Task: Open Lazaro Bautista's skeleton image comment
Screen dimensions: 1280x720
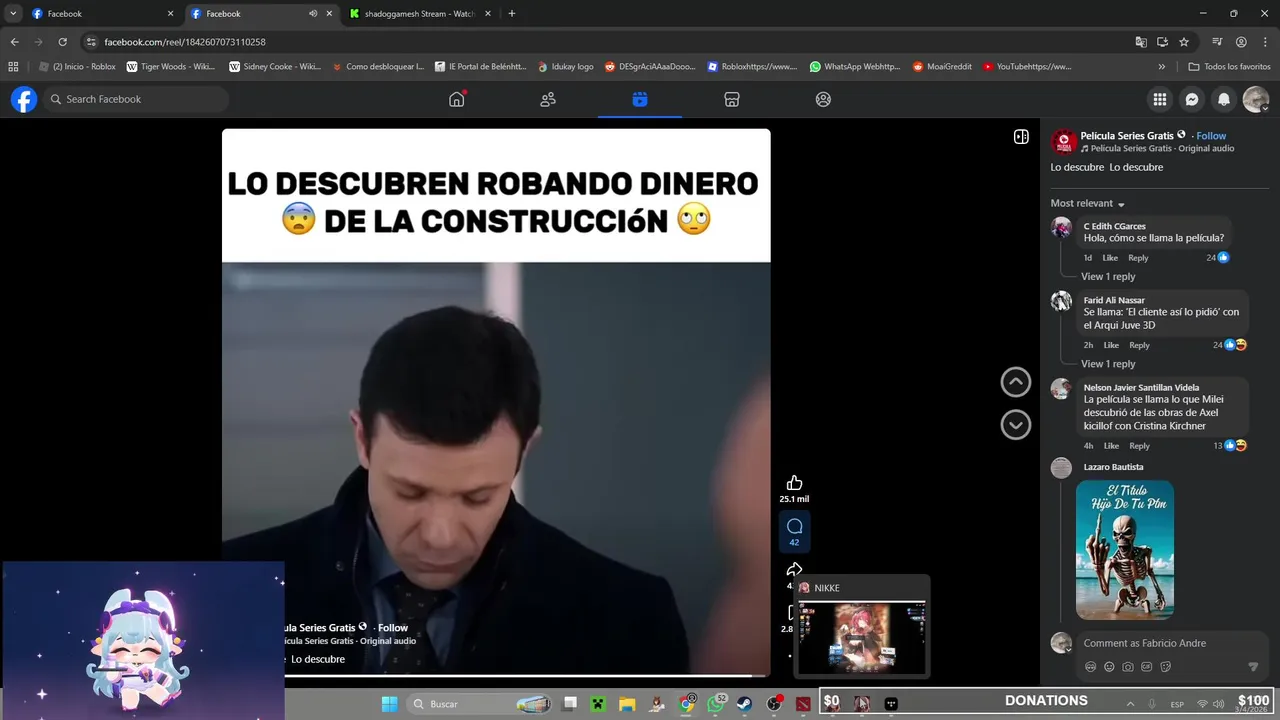Action: pyautogui.click(x=1125, y=550)
